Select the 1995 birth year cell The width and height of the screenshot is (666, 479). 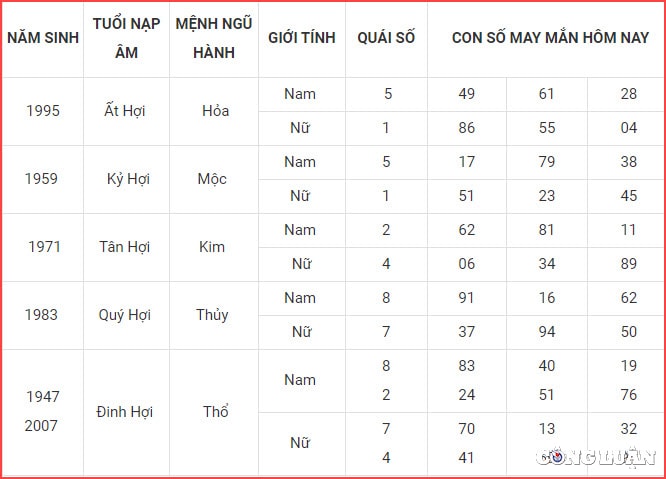tap(43, 111)
